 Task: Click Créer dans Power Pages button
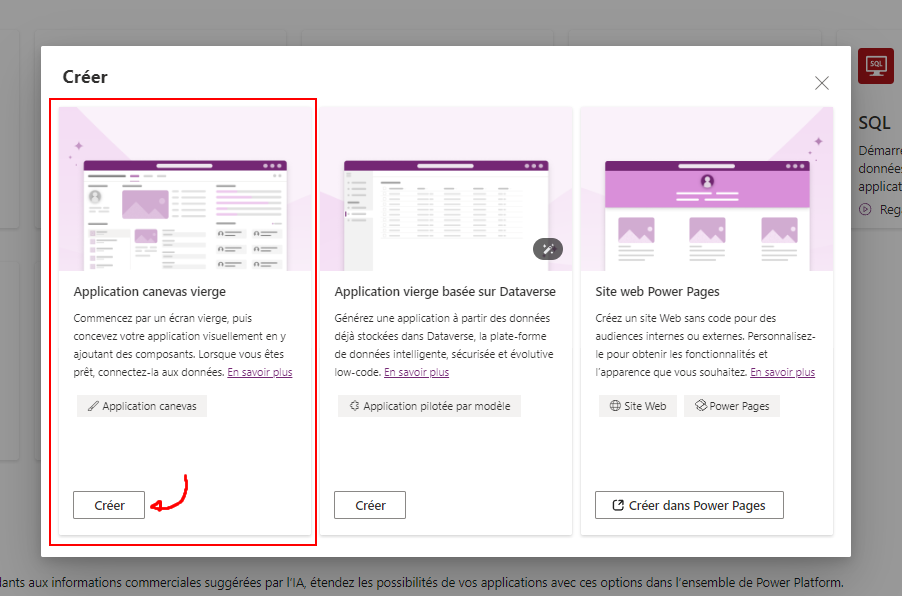coord(689,505)
